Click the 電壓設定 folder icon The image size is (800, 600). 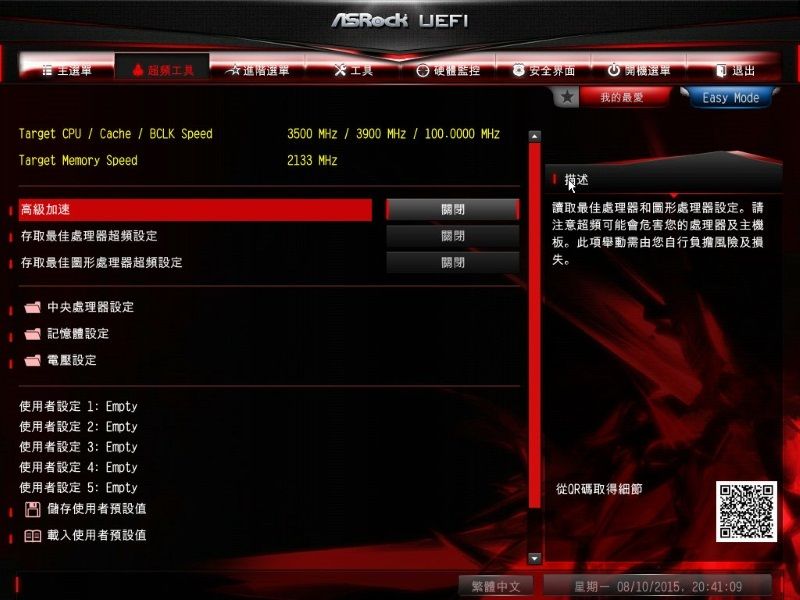[33, 360]
